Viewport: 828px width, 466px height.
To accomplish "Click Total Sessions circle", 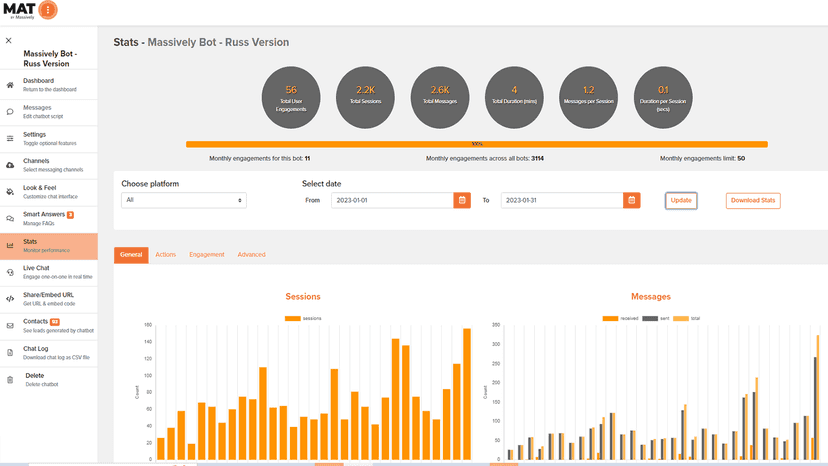I will click(365, 97).
